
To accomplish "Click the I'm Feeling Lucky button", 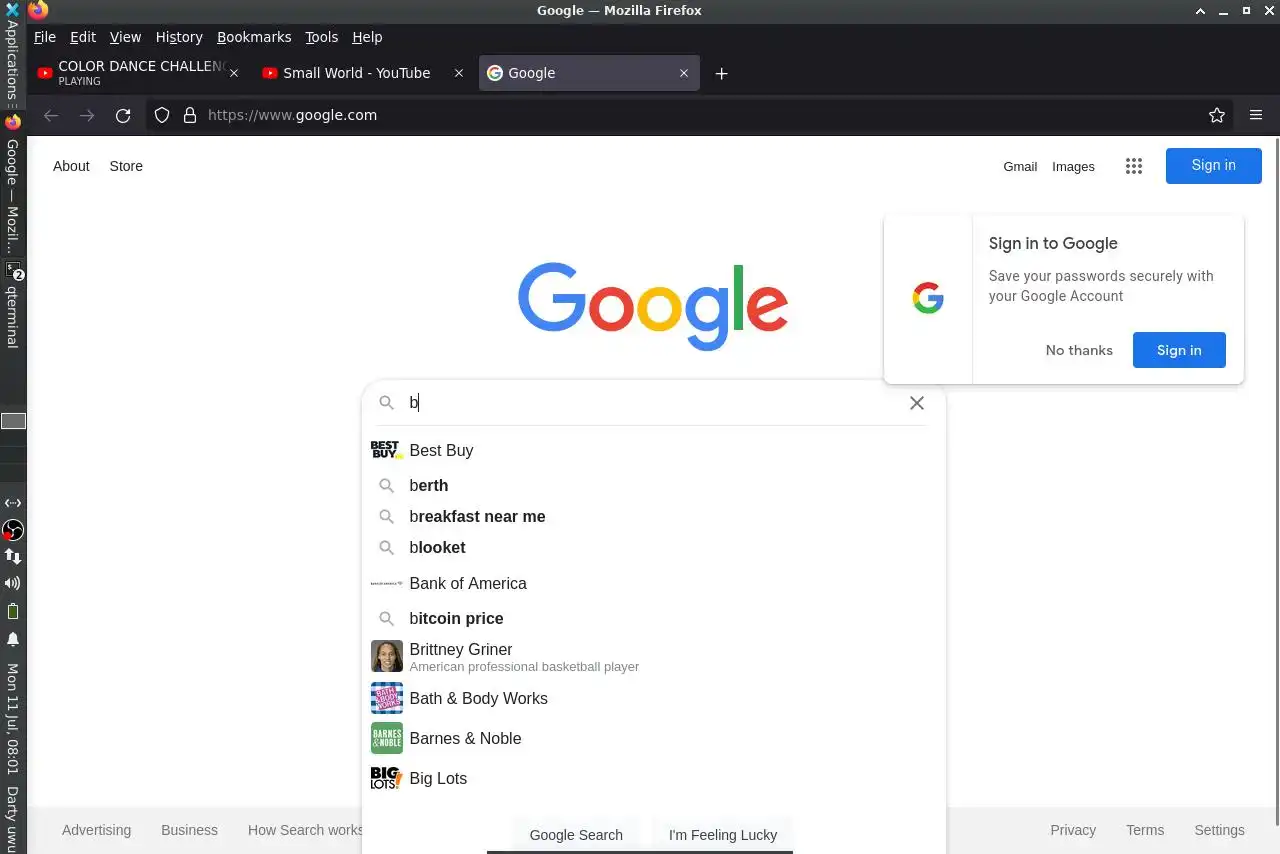I will point(723,835).
